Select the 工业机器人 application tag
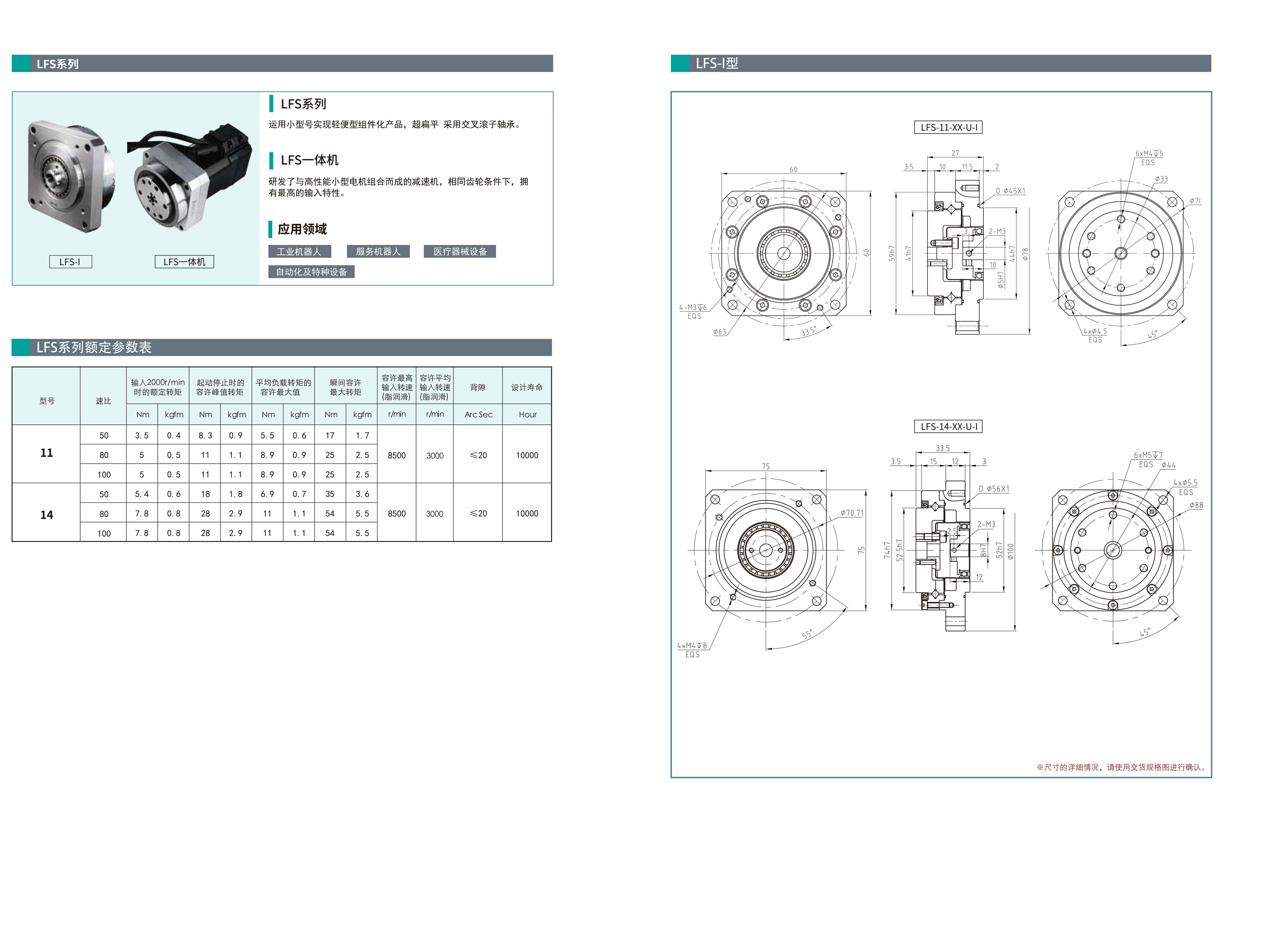This screenshot has height=927, width=1288. click(x=299, y=252)
